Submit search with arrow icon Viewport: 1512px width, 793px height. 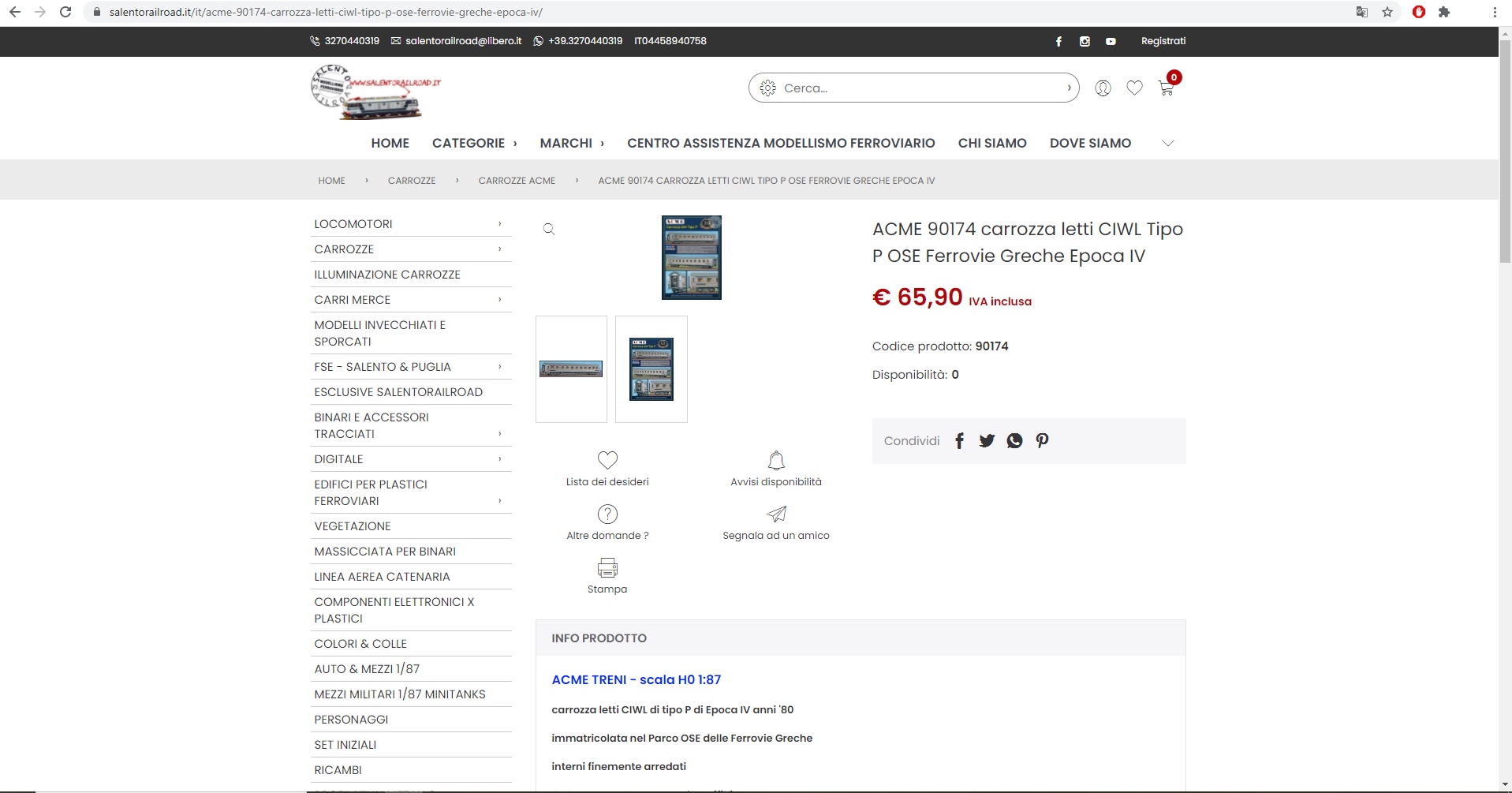1069,88
